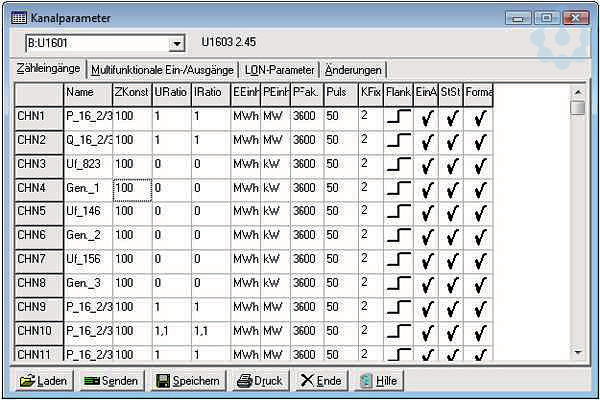The height and width of the screenshot is (400, 600).
Task: Open the B:U1601 device dropdown
Action: [x=177, y=44]
